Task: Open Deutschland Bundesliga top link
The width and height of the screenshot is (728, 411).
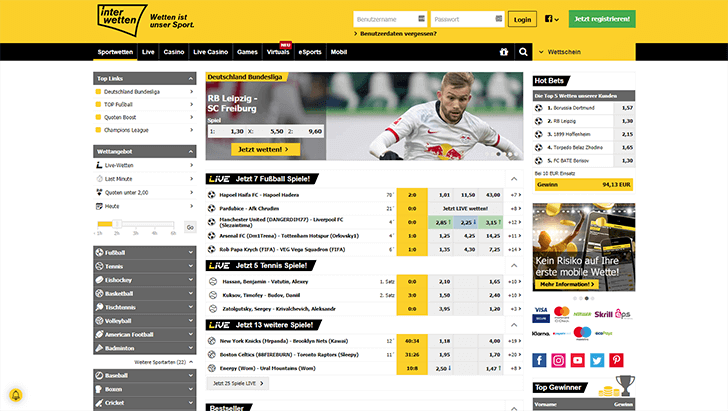Action: coord(144,91)
